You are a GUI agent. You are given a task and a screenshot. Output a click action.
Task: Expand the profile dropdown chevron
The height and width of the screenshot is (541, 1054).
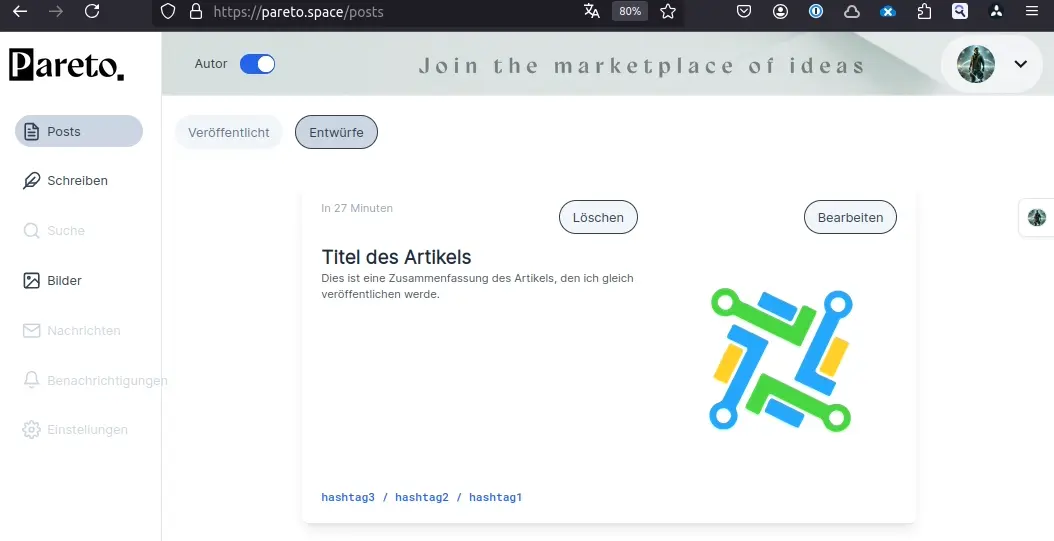[1020, 64]
